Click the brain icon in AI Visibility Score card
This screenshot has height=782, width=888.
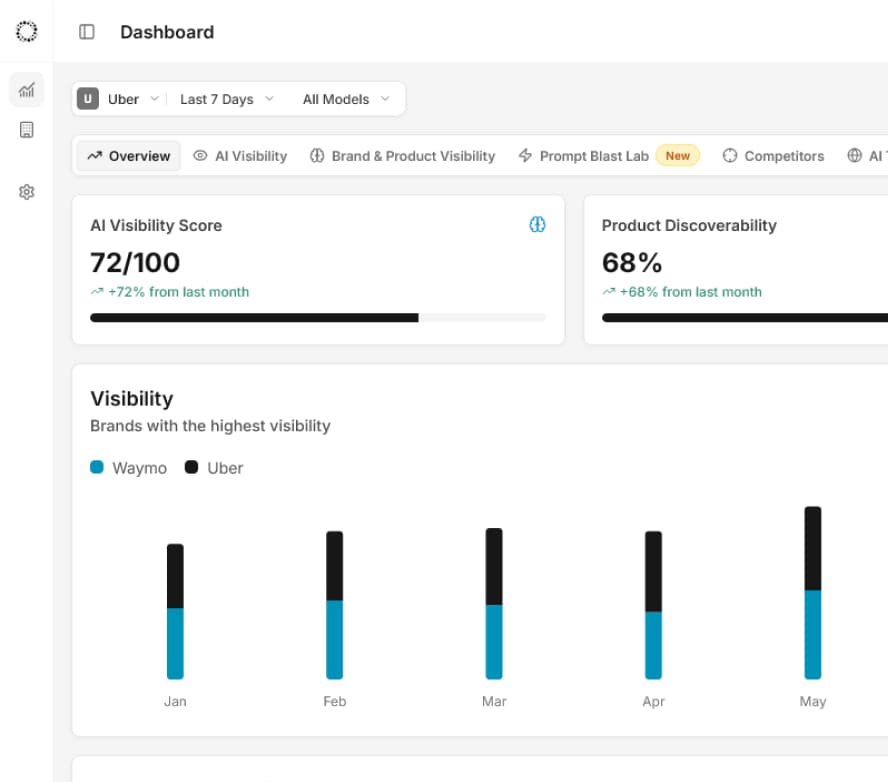point(537,225)
